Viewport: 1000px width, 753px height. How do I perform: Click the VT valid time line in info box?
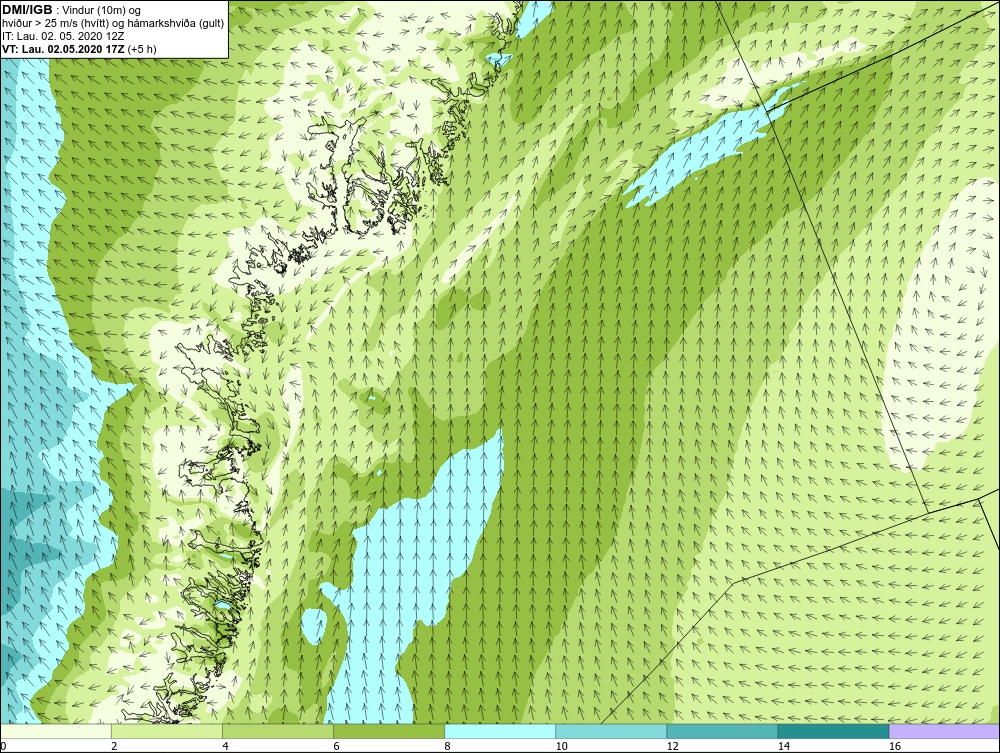pos(79,48)
